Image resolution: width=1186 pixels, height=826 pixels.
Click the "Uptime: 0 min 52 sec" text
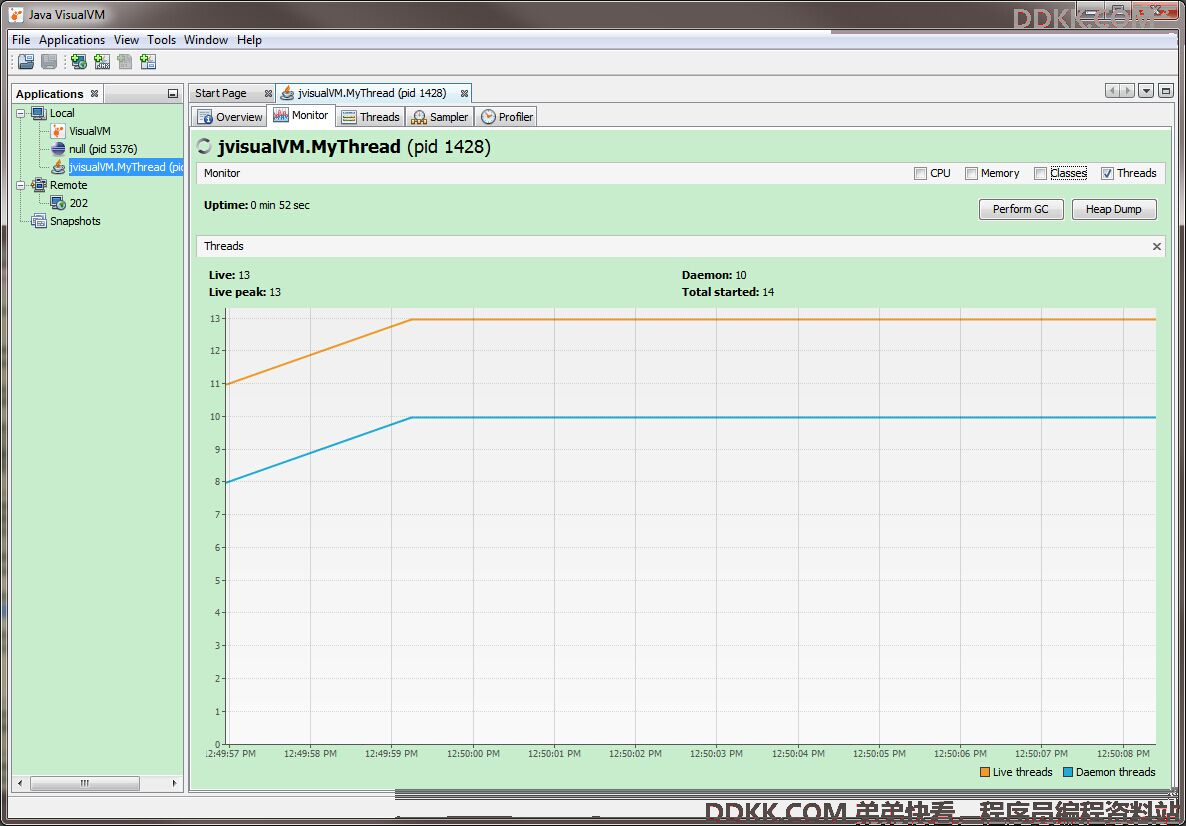(x=257, y=206)
